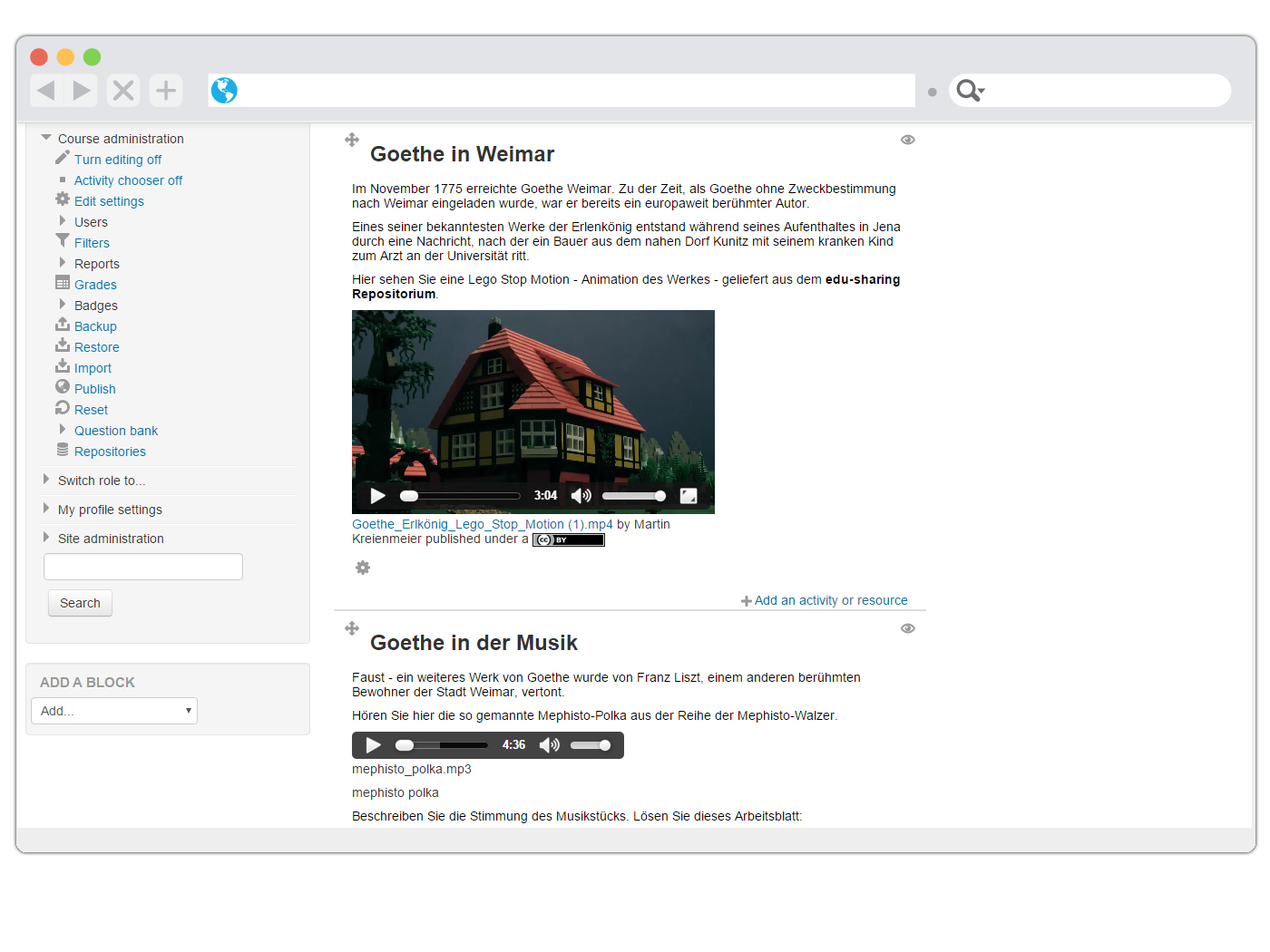Open the Grades link
This screenshot has height=952, width=1270.
pyautogui.click(x=95, y=285)
